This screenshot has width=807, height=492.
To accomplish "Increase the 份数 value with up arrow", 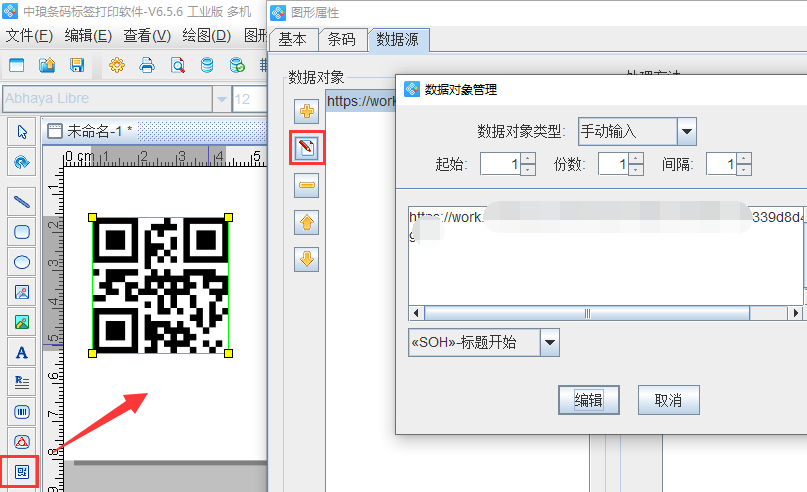I will (x=636, y=158).
